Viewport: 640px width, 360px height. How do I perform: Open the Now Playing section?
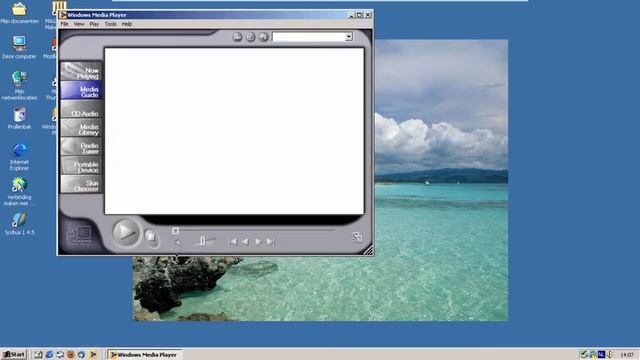click(81, 71)
